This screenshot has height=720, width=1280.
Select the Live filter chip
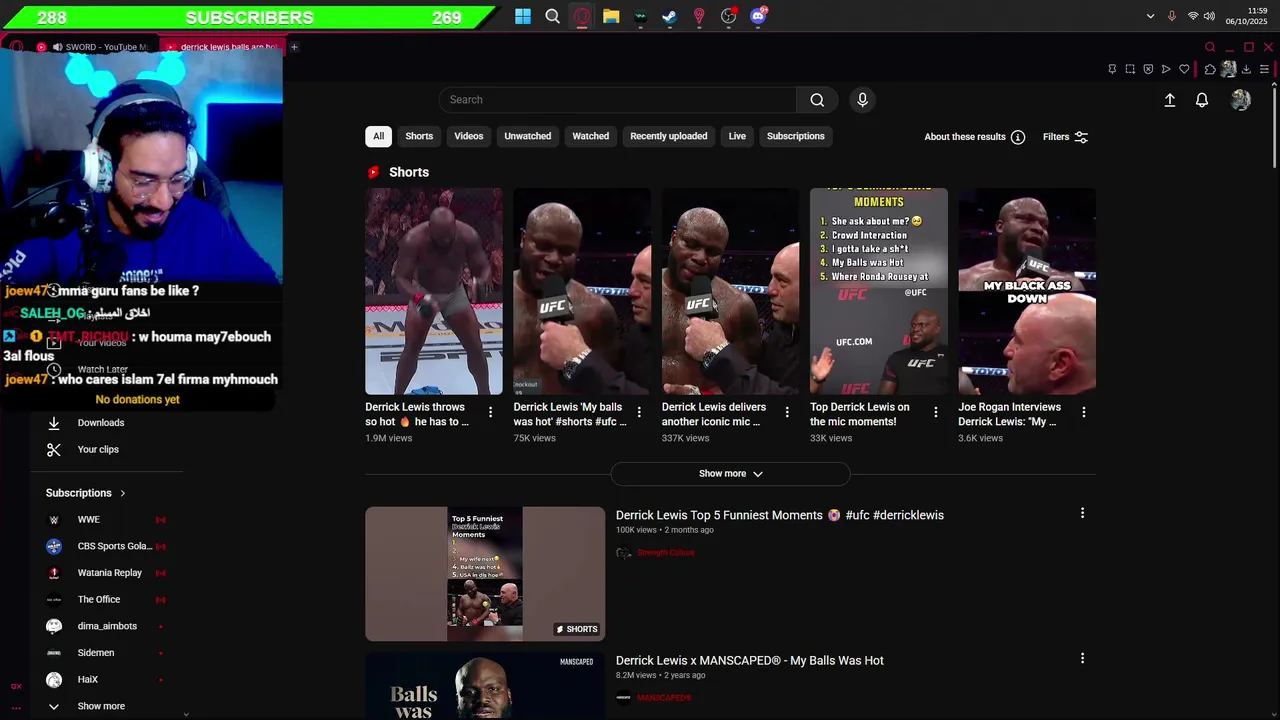737,136
